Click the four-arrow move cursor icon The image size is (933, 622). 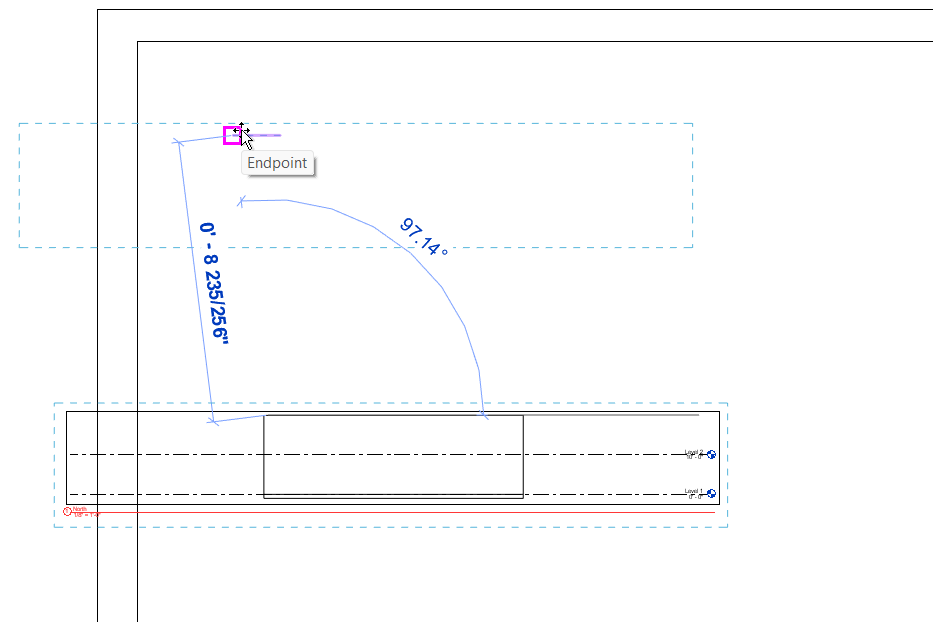pyautogui.click(x=242, y=128)
